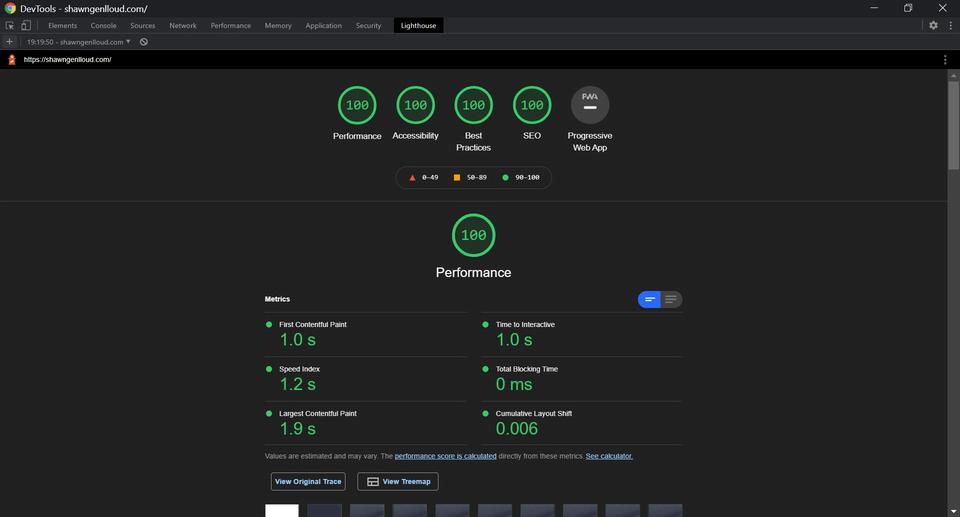
Task: Click the Largest Contentful Paint metric
Action: 366,423
